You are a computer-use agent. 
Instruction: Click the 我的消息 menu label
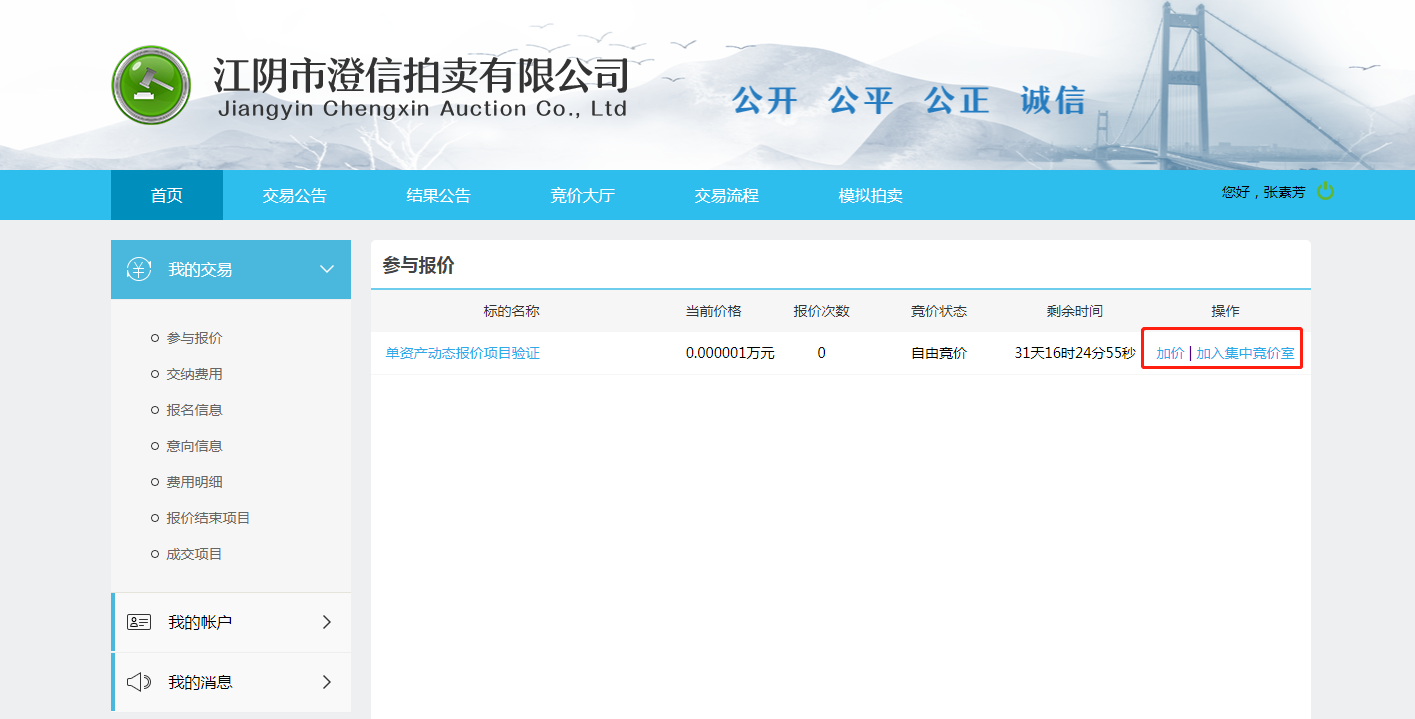pyautogui.click(x=200, y=682)
